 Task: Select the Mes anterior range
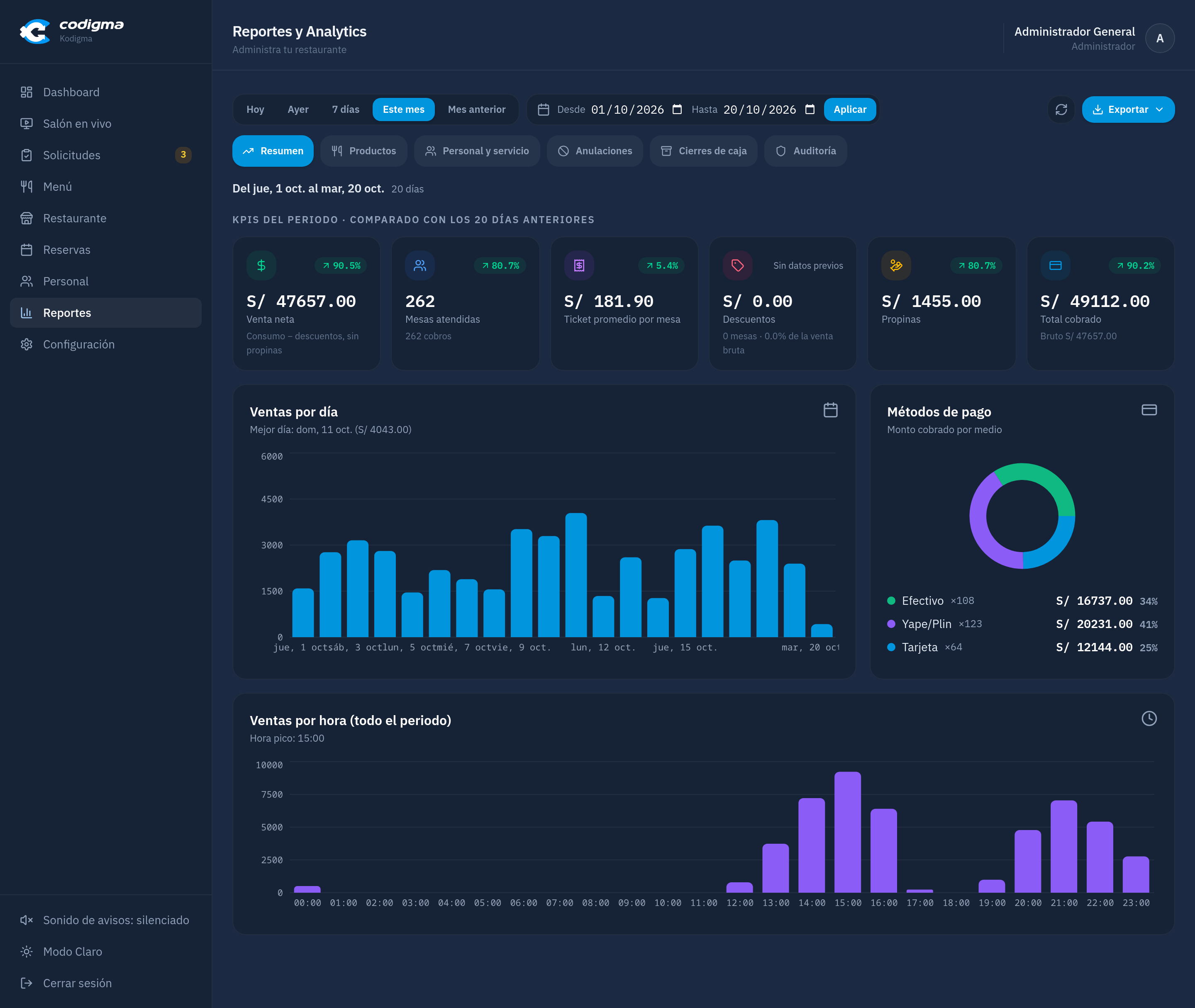pyautogui.click(x=477, y=109)
